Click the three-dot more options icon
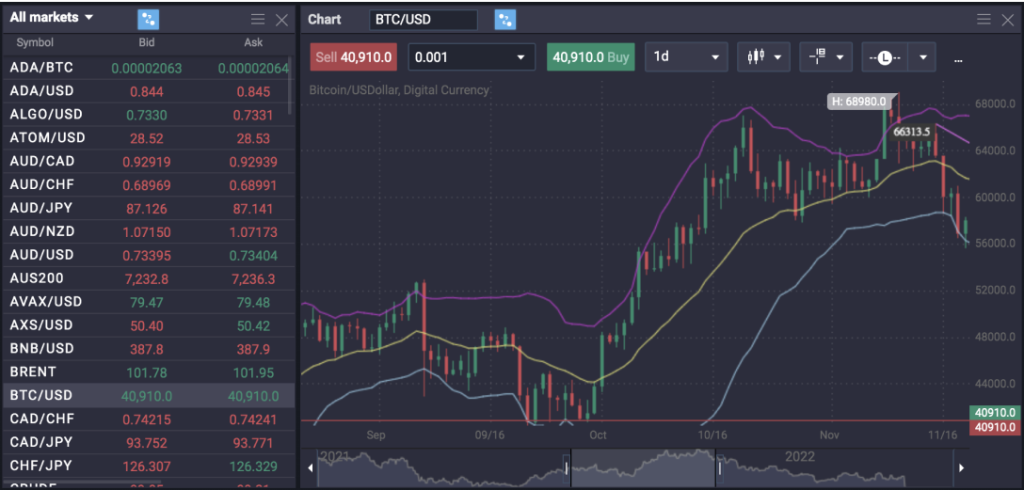The width and height of the screenshot is (1024, 490). point(958,58)
